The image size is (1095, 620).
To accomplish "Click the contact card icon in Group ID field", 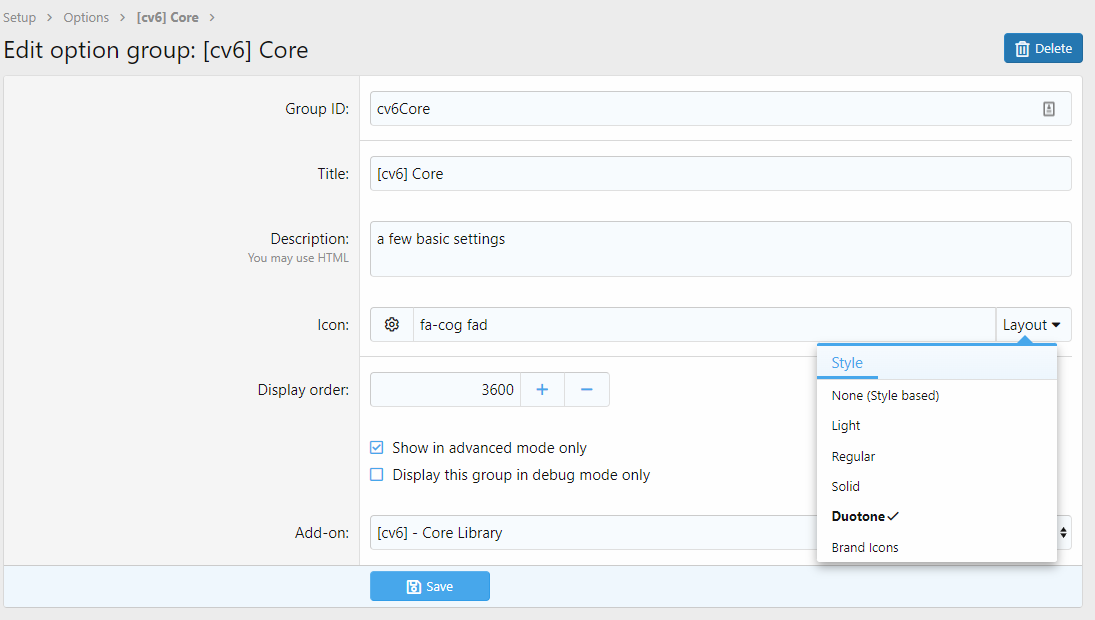I will (x=1049, y=109).
